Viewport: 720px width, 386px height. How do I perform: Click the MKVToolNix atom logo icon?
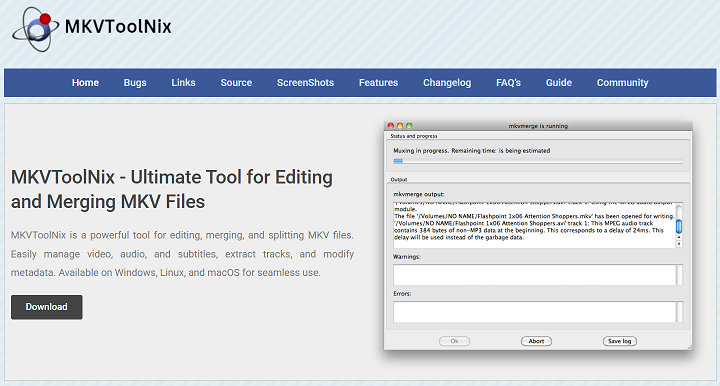[x=35, y=29]
